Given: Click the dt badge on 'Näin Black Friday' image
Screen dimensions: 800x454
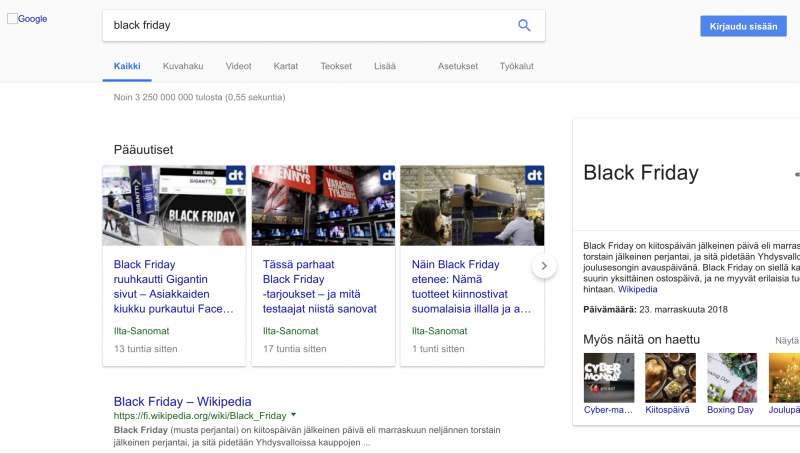Looking at the screenshot, I should [534, 175].
